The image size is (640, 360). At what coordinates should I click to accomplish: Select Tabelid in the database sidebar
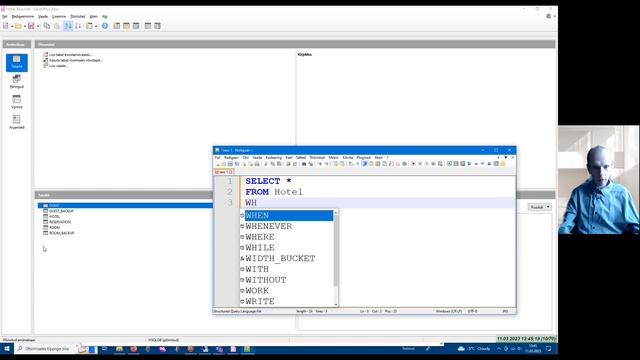point(17,62)
